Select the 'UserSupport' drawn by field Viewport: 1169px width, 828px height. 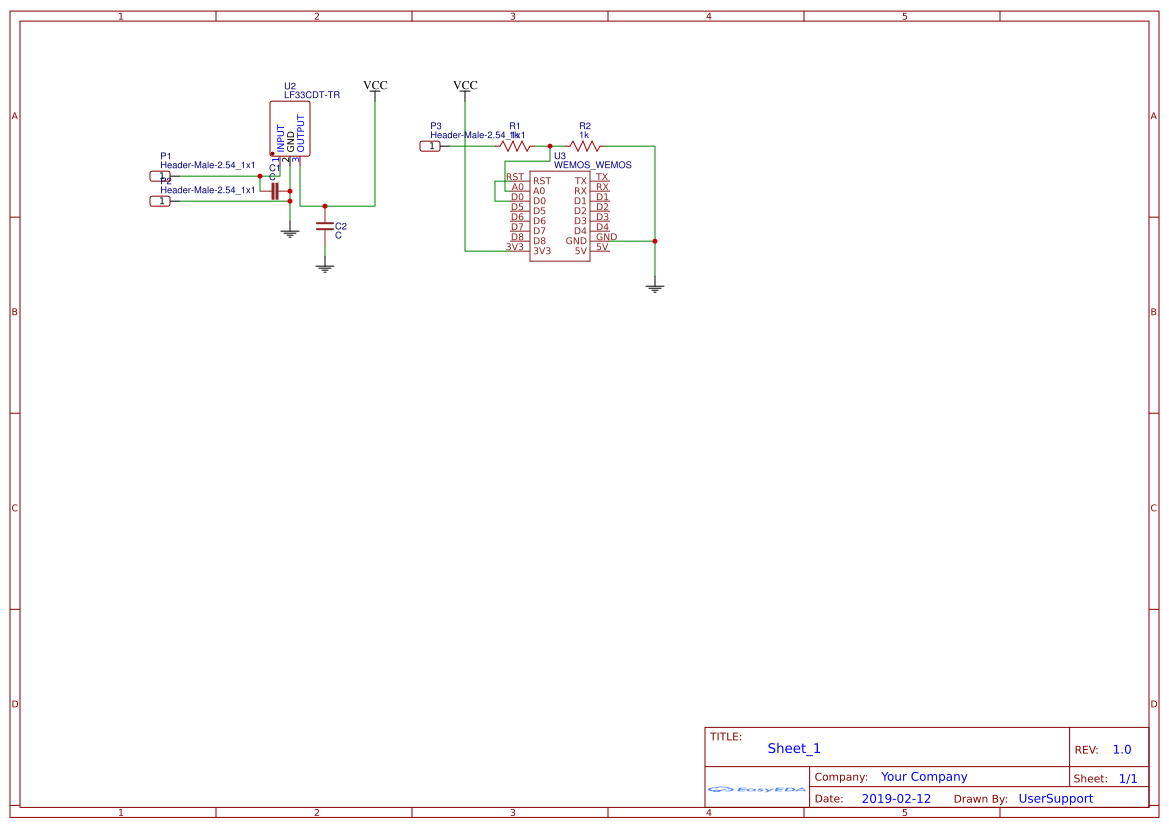pos(1055,799)
